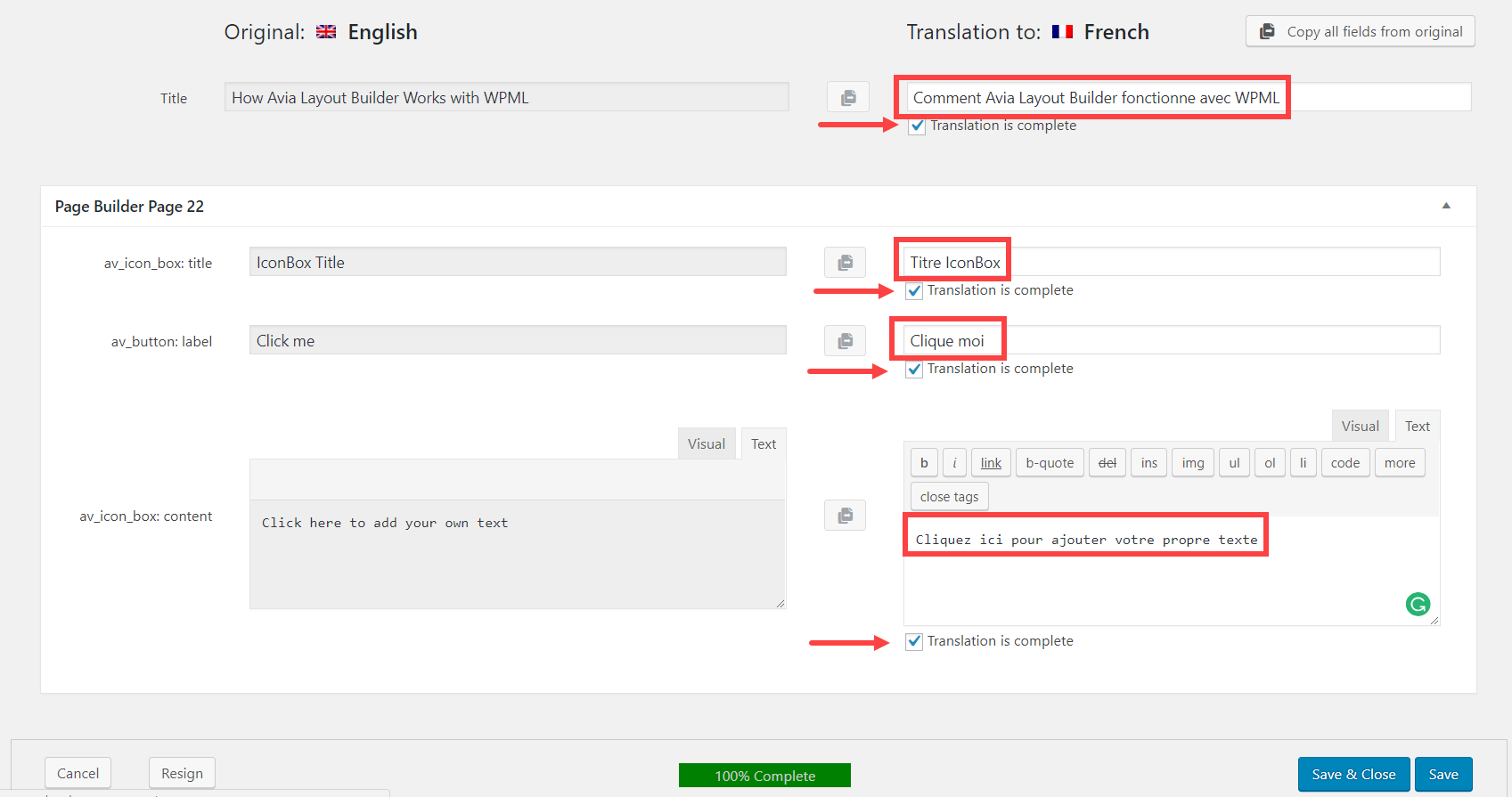Insert a link with link button

[x=991, y=462]
